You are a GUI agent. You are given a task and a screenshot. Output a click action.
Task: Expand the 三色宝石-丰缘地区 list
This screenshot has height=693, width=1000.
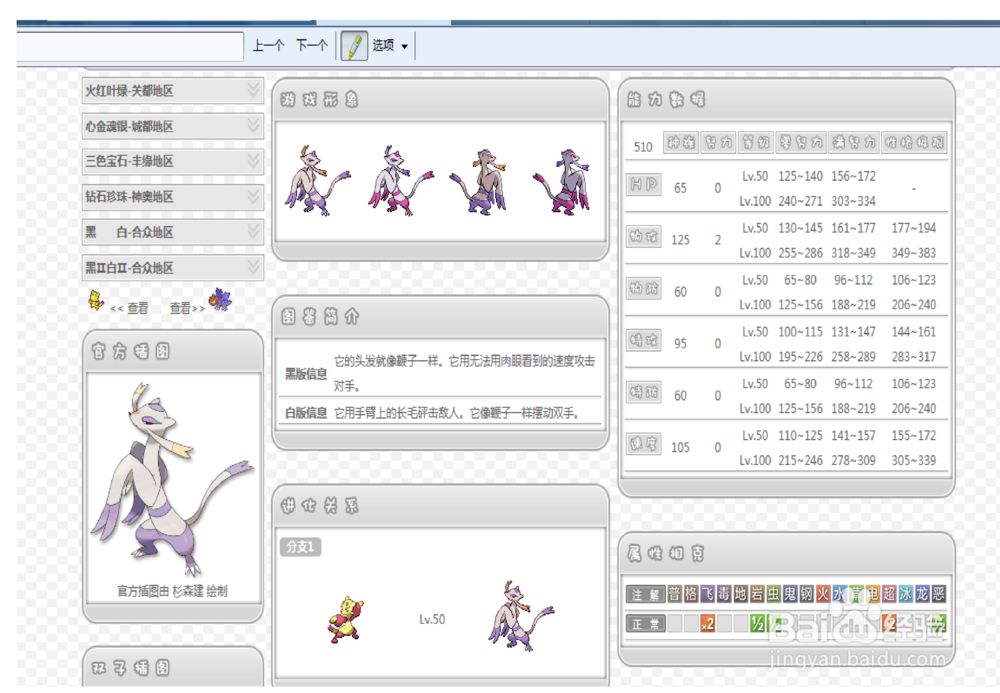[172, 161]
